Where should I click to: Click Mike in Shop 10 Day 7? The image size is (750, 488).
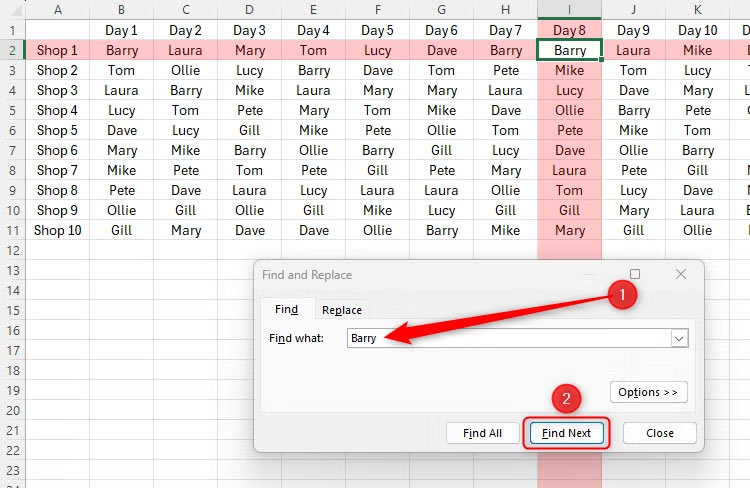click(x=506, y=231)
